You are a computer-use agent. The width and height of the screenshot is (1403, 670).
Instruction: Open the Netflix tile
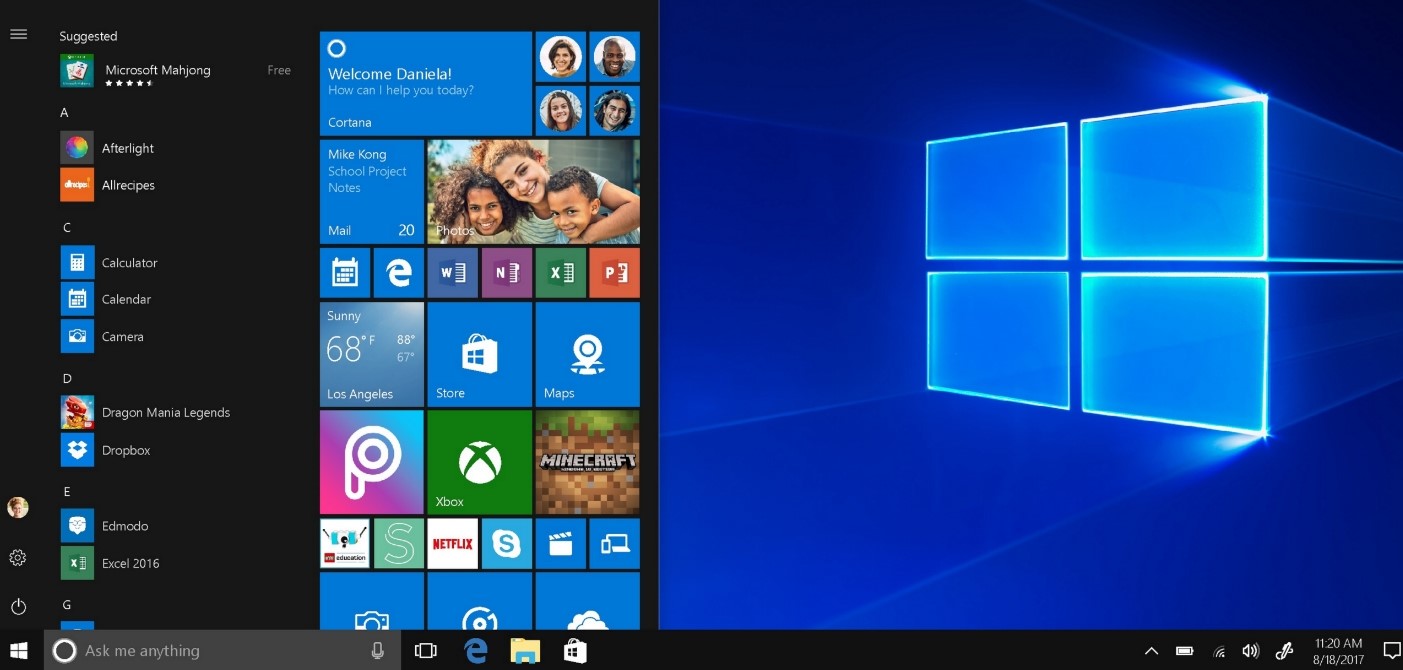pos(452,543)
